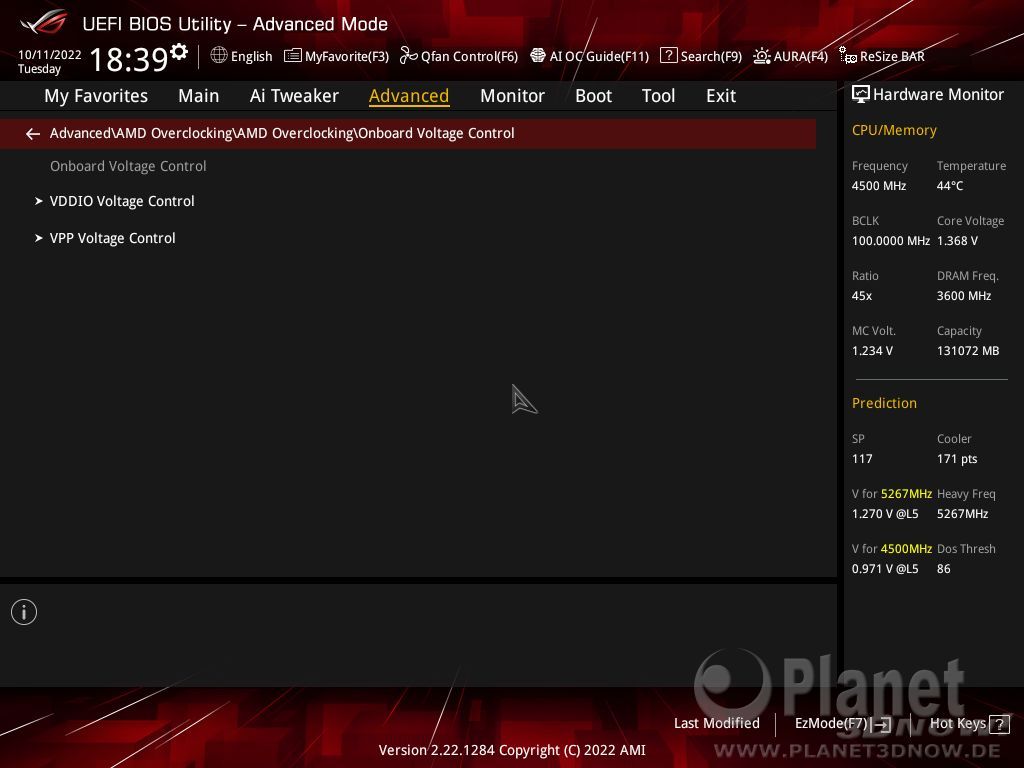Click the 100.0000 MHz BCLK value
This screenshot has width=1024, height=768.
point(891,240)
